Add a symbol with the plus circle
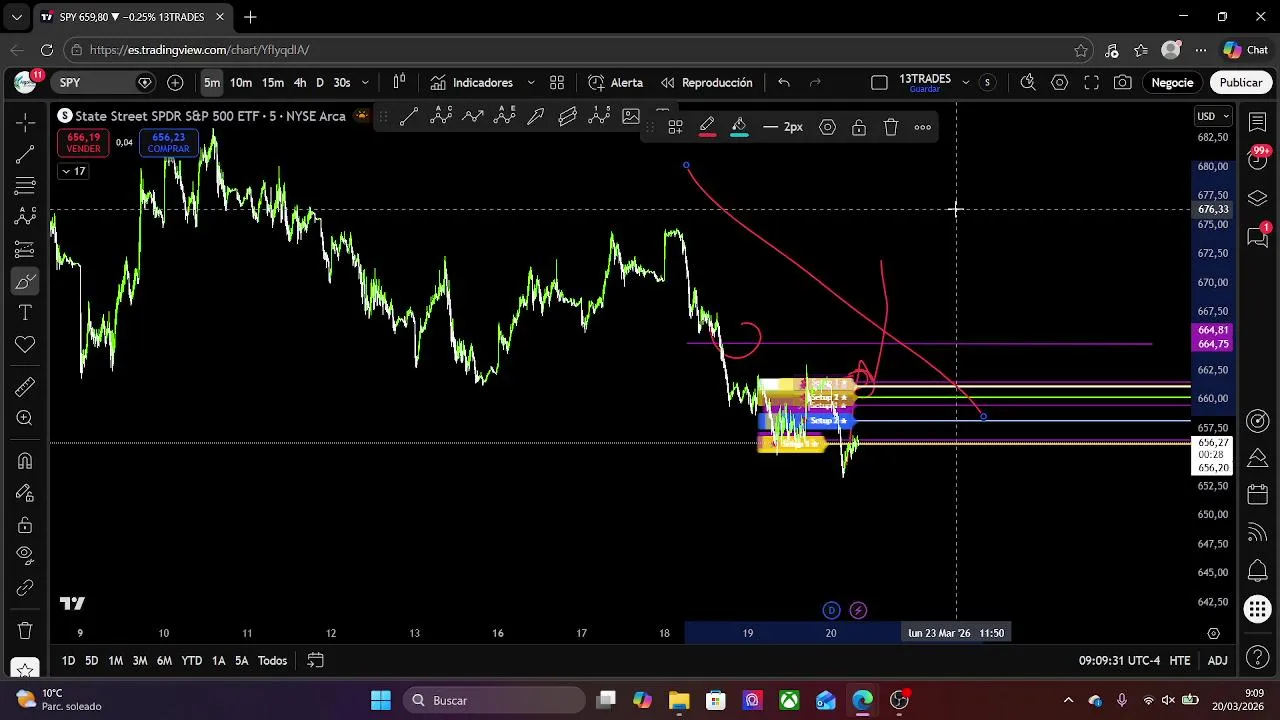Screen dimensions: 1280x720 [175, 83]
